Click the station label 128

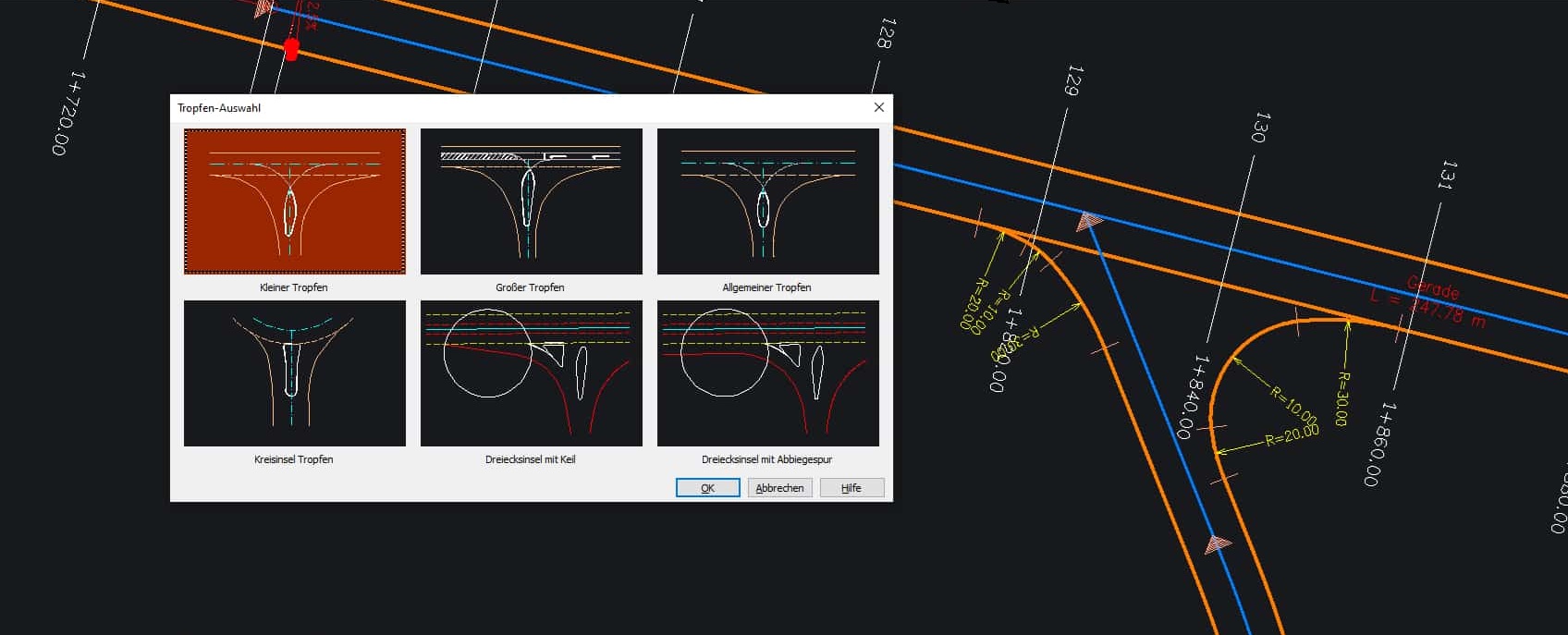point(885,33)
